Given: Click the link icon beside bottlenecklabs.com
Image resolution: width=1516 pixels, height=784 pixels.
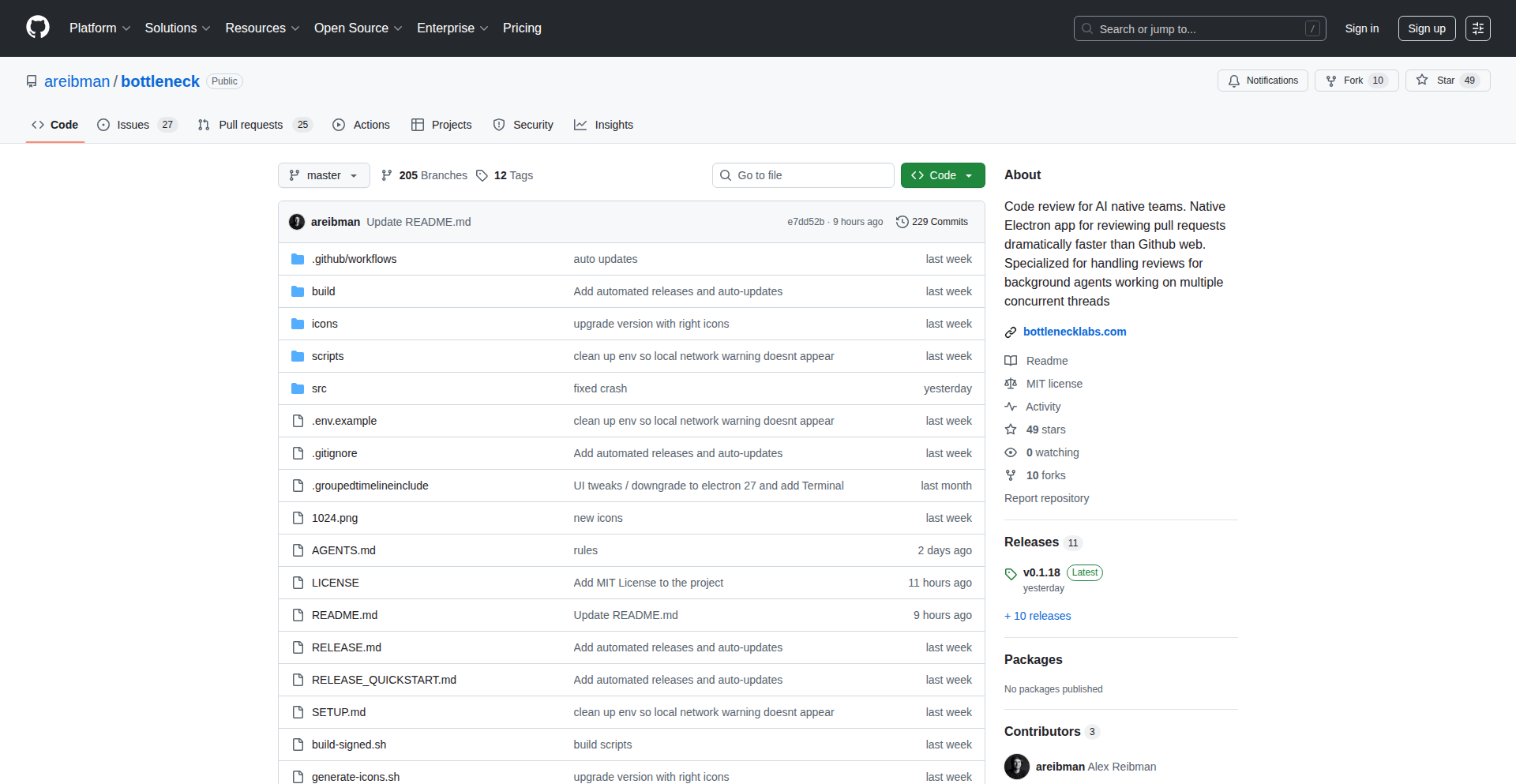Looking at the screenshot, I should 1011,332.
